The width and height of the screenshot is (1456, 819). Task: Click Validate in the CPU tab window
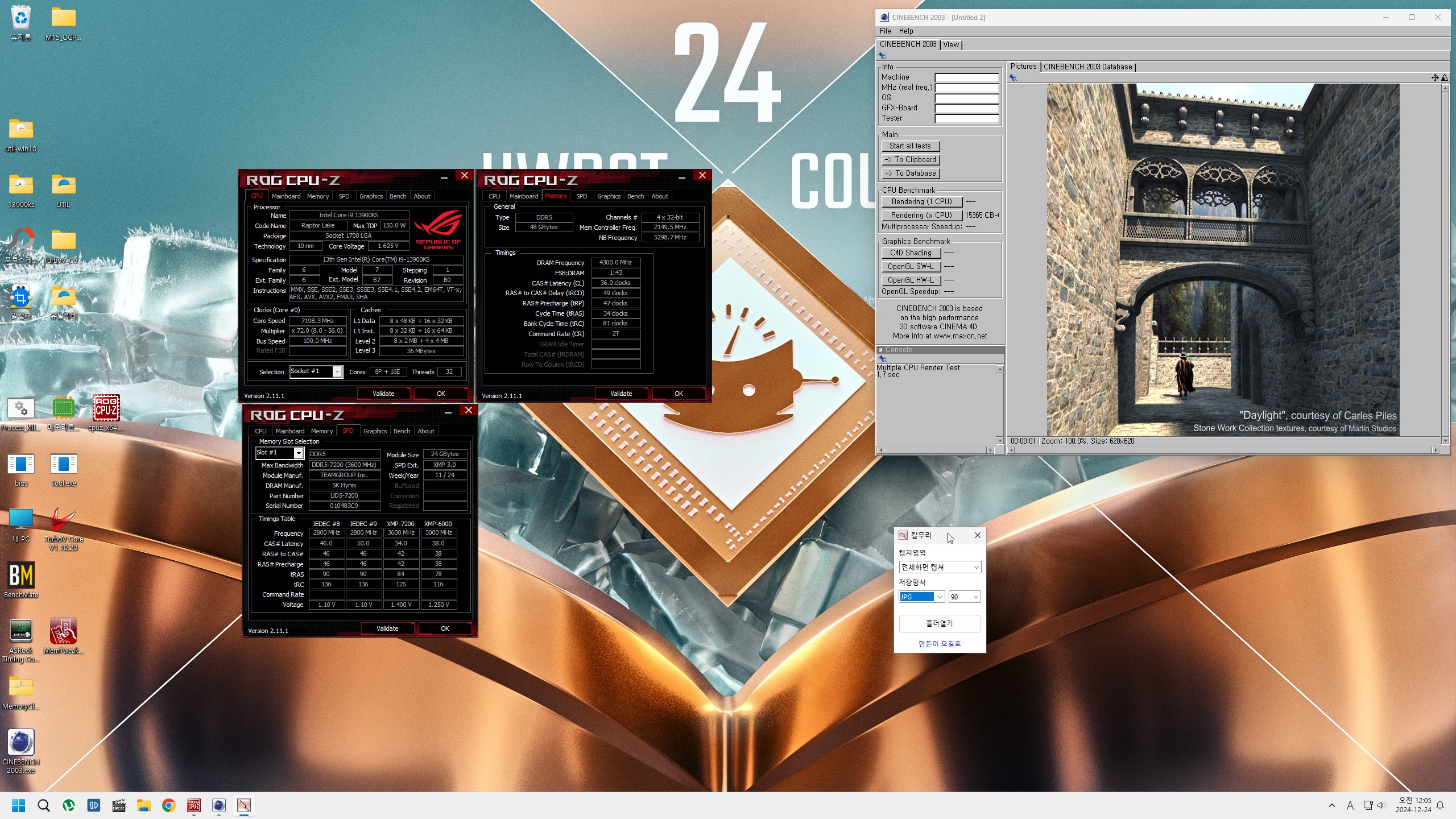(383, 394)
